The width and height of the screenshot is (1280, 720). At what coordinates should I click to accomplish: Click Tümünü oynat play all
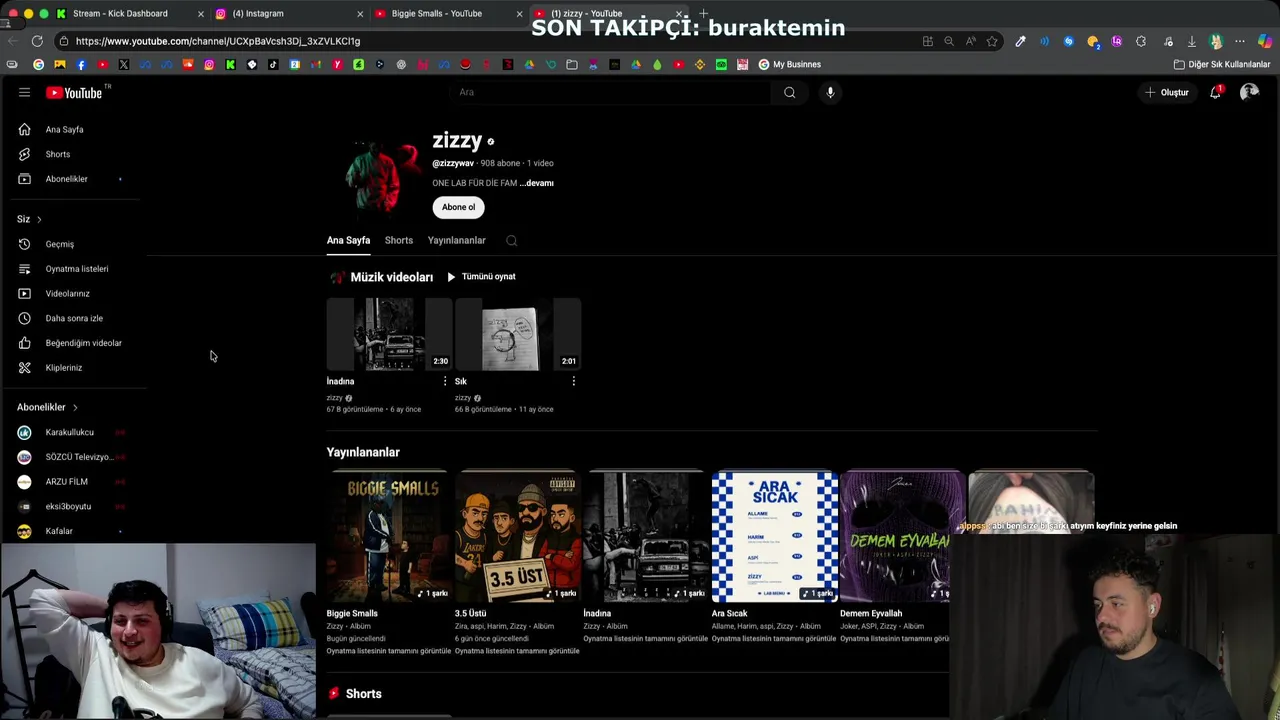click(x=481, y=277)
